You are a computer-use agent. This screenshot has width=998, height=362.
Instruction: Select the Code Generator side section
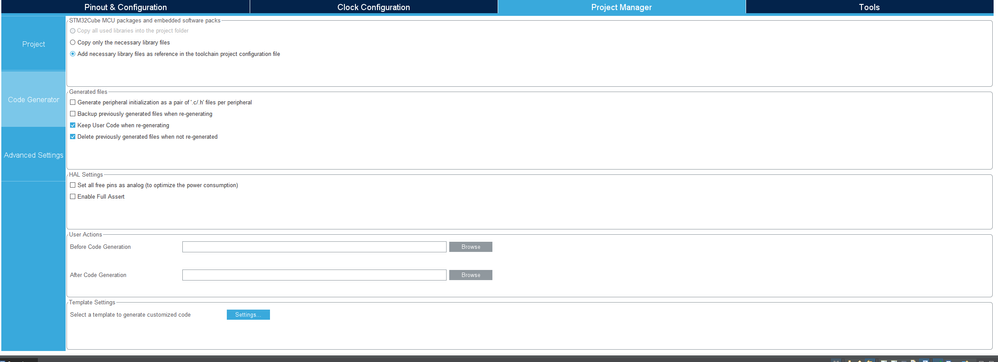(x=33, y=100)
